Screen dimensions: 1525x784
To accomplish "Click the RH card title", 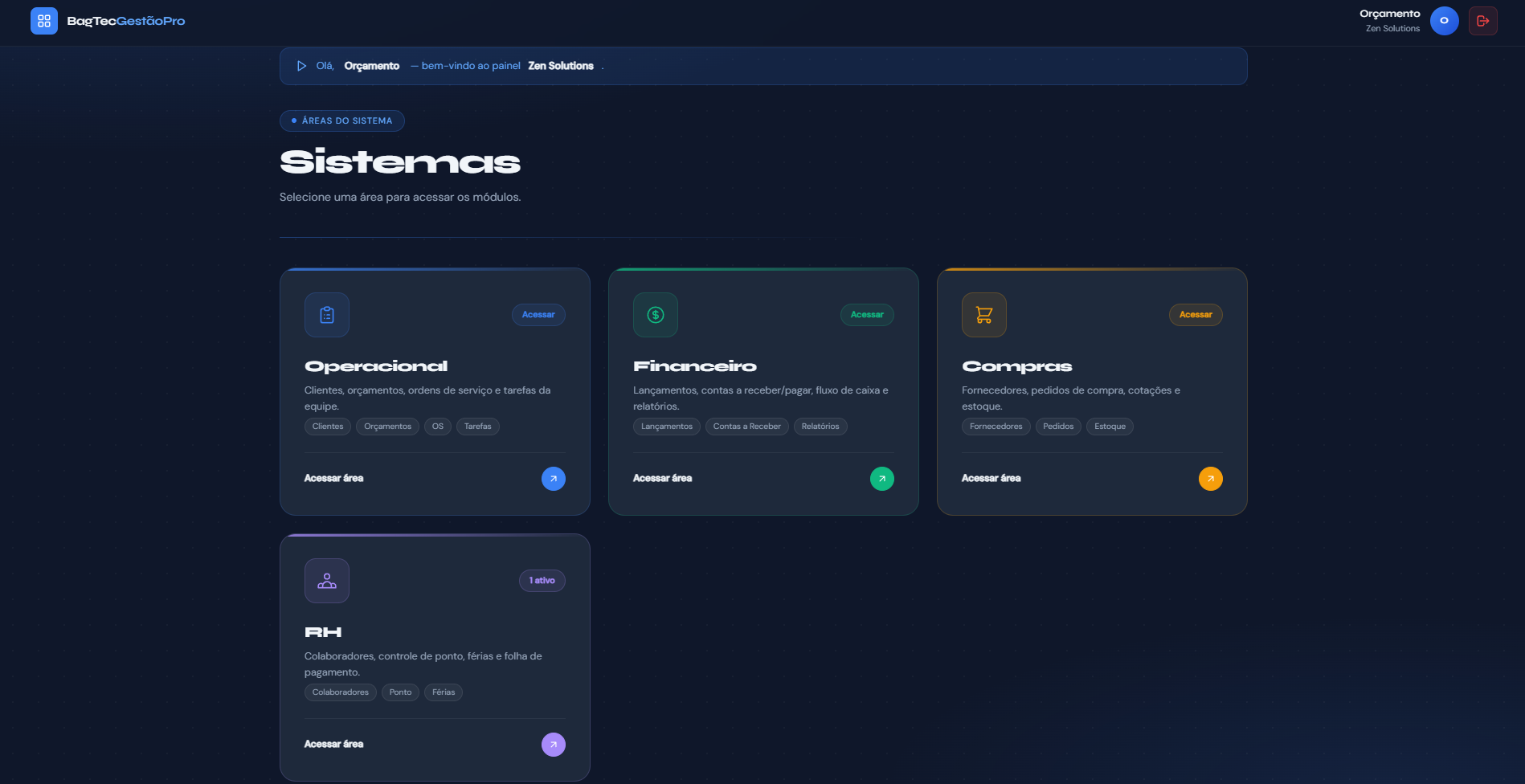I will (x=323, y=632).
